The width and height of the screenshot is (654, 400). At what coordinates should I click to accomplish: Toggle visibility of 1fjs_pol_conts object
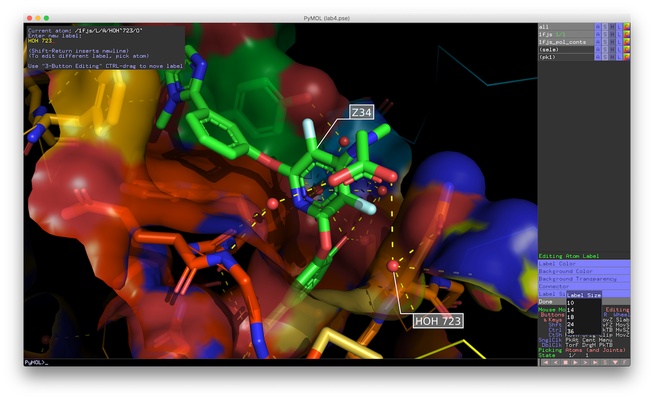tap(566, 42)
